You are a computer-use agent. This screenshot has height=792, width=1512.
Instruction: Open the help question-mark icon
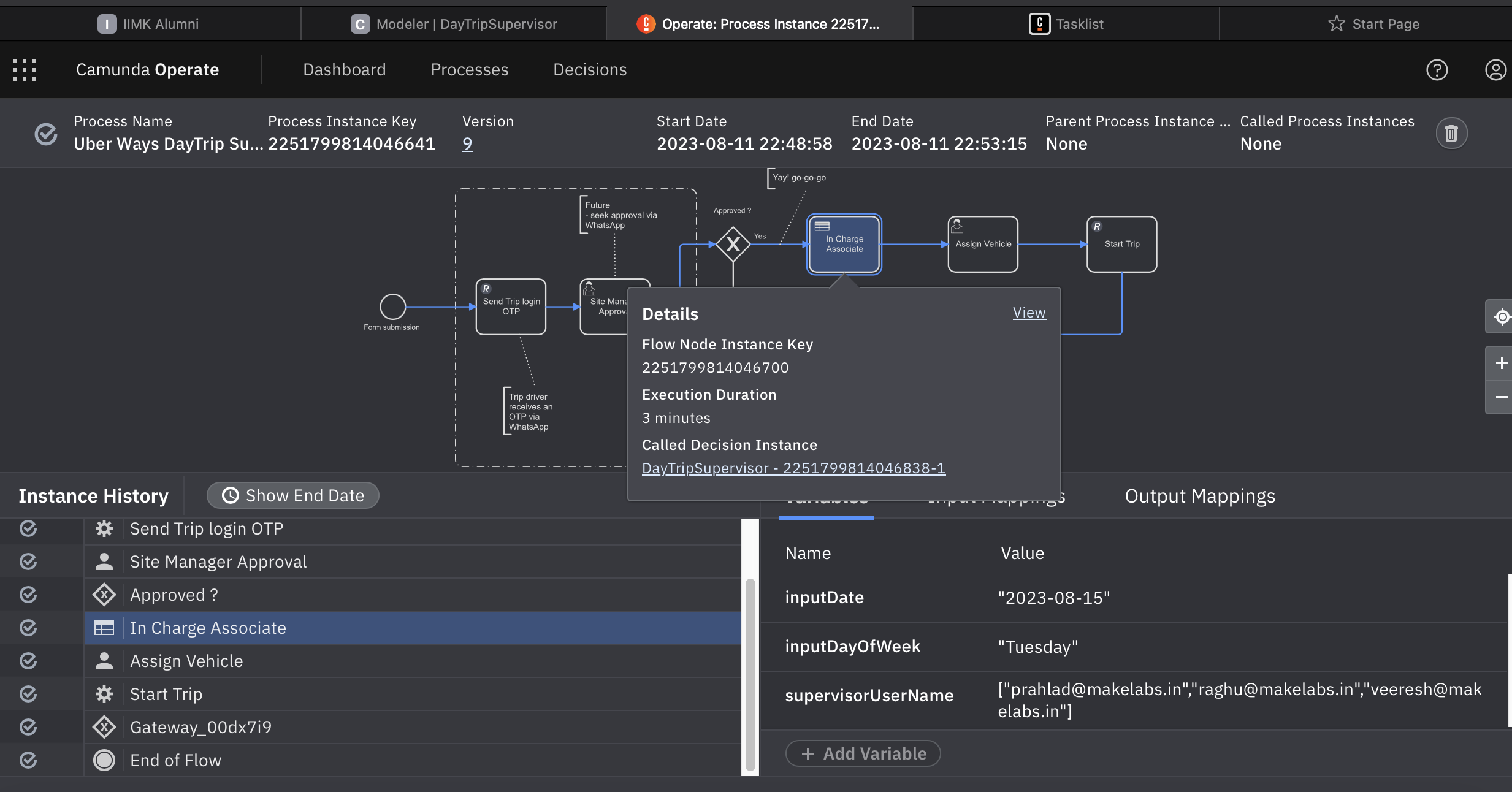coord(1437,70)
